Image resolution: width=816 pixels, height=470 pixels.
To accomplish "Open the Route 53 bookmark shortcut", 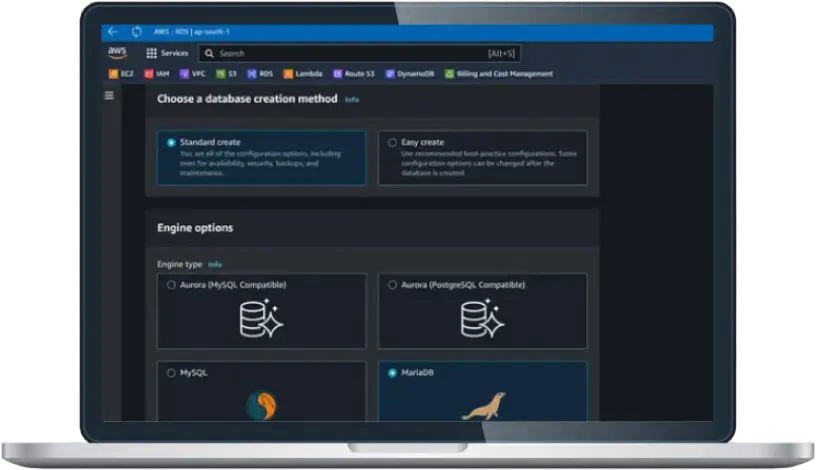I will (353, 74).
